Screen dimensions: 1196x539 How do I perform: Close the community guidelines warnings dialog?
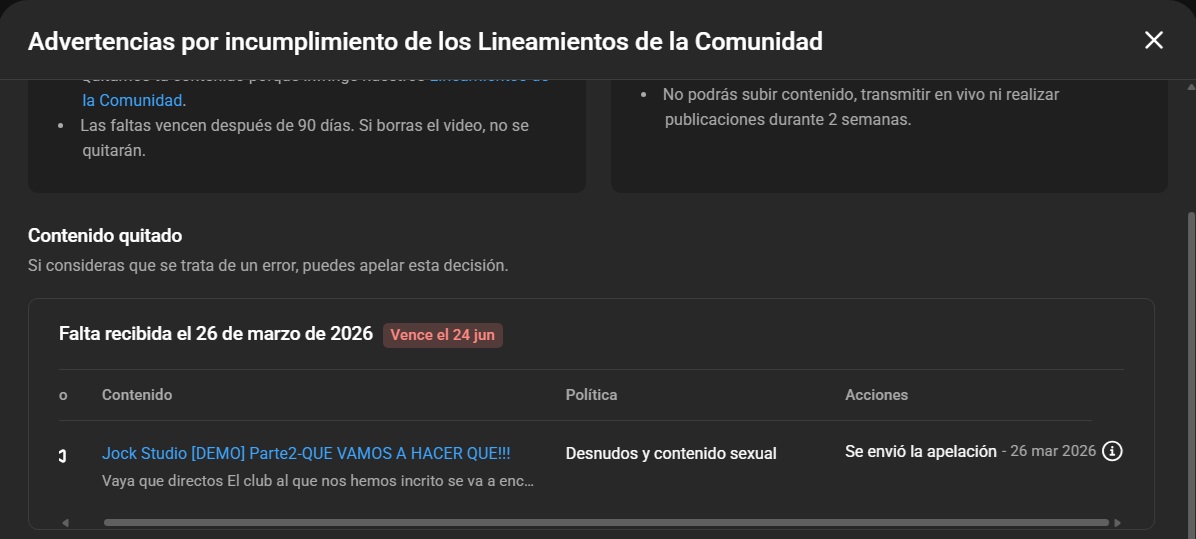(x=1153, y=40)
